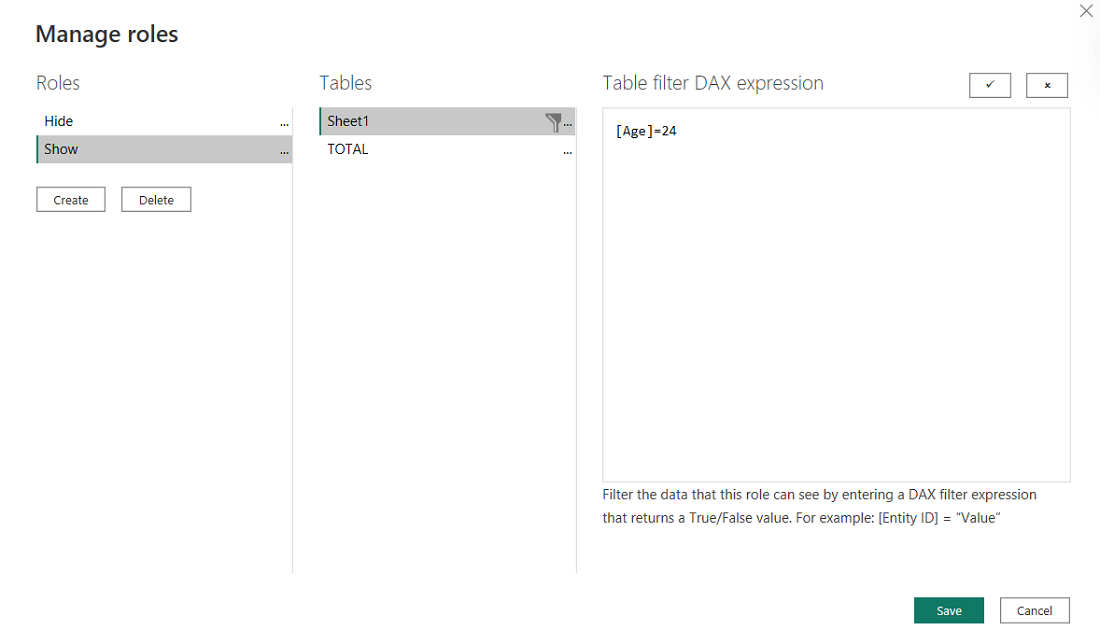The width and height of the screenshot is (1100, 644).
Task: Select the Sheet1 table
Action: (x=349, y=121)
